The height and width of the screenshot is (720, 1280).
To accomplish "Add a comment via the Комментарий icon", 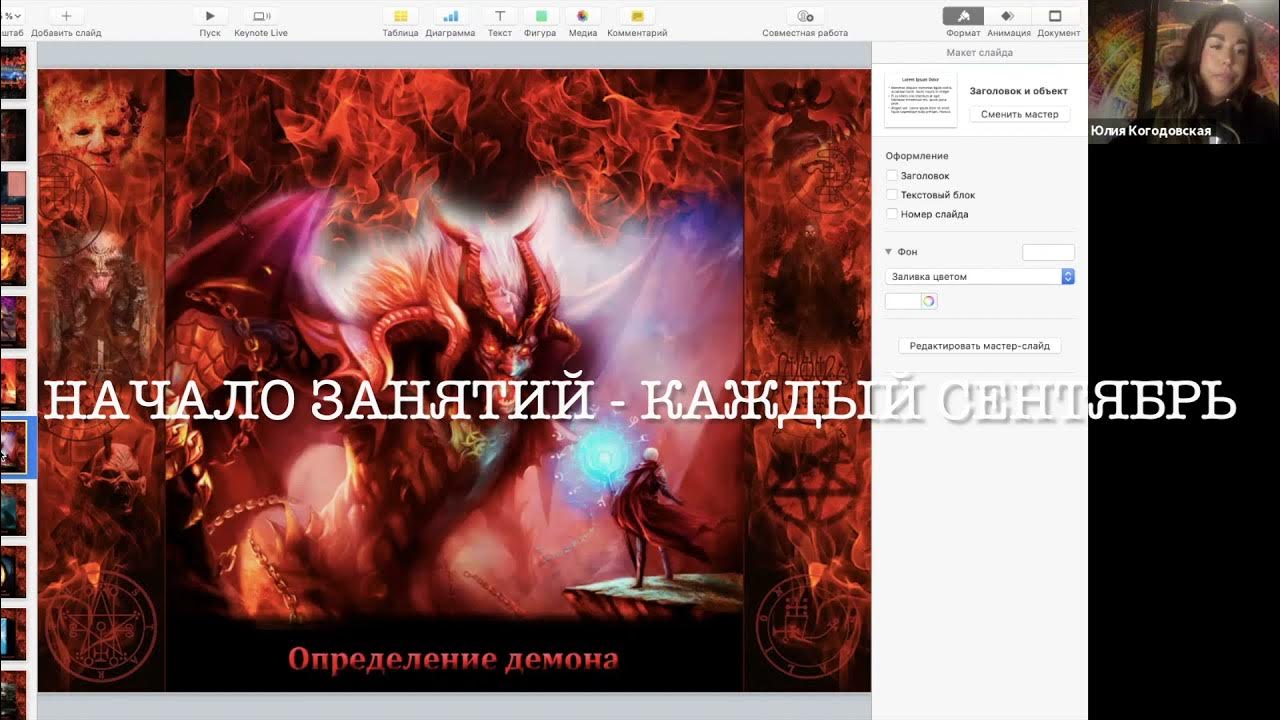I will 637,16.
